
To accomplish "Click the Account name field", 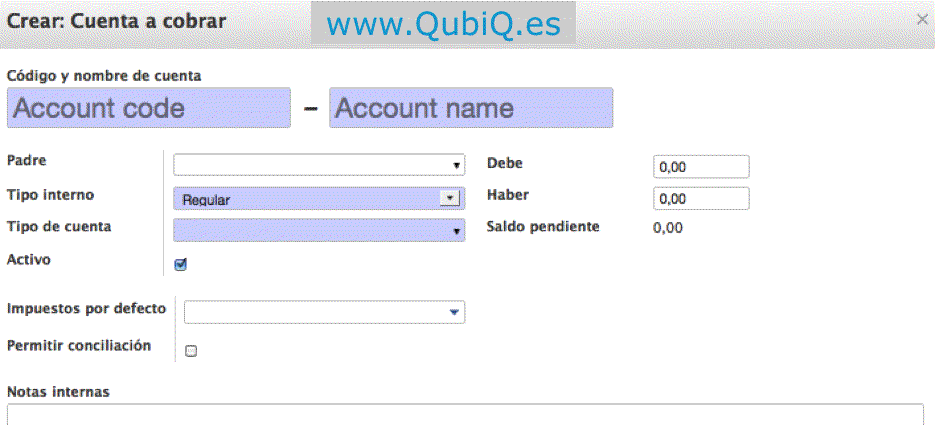I will point(471,108).
